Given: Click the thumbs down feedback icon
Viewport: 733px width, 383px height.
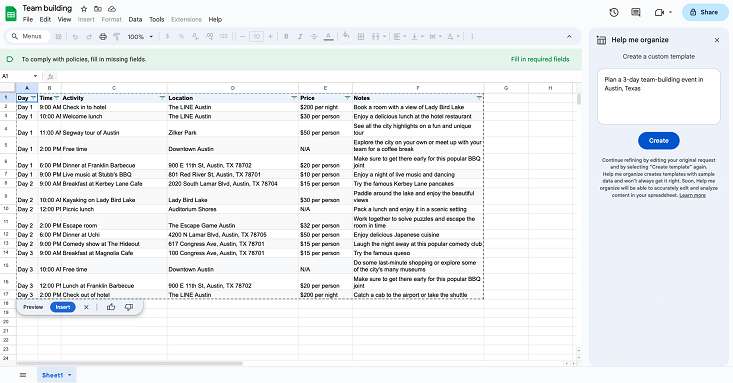Looking at the screenshot, I should pyautogui.click(x=129, y=307).
